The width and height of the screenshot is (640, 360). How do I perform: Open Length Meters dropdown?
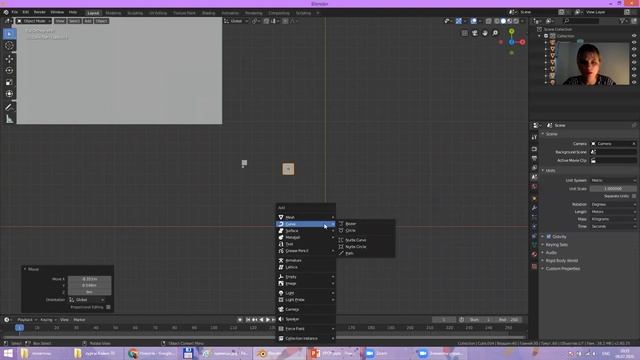(613, 212)
